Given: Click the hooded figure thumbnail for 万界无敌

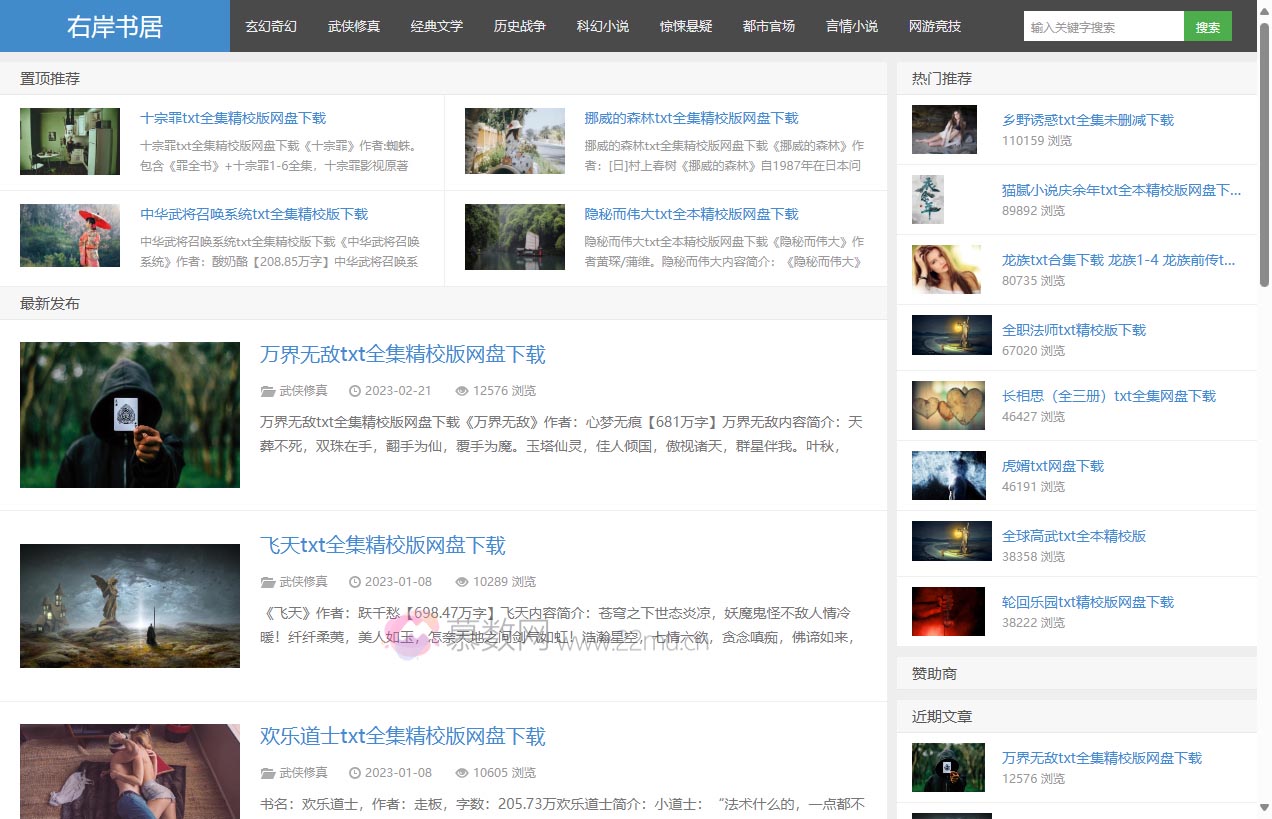Looking at the screenshot, I should [130, 415].
